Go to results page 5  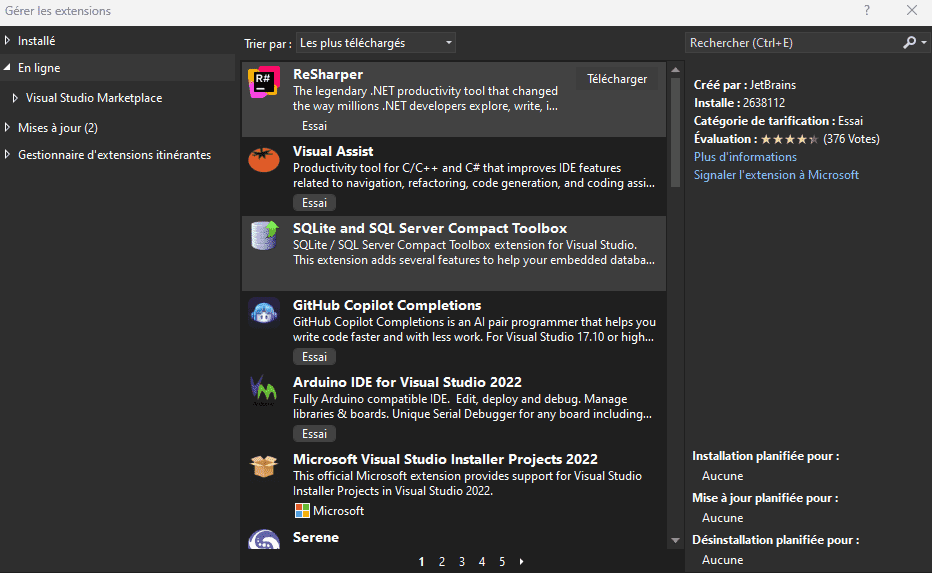(502, 562)
